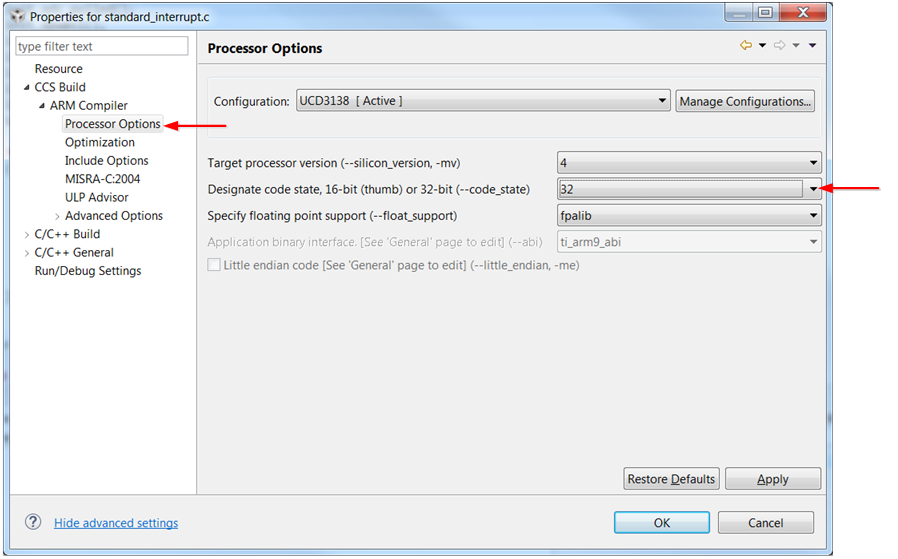Screen dimensions: 898x559
Task: Click the back navigation arrow icon
Action: point(746,45)
